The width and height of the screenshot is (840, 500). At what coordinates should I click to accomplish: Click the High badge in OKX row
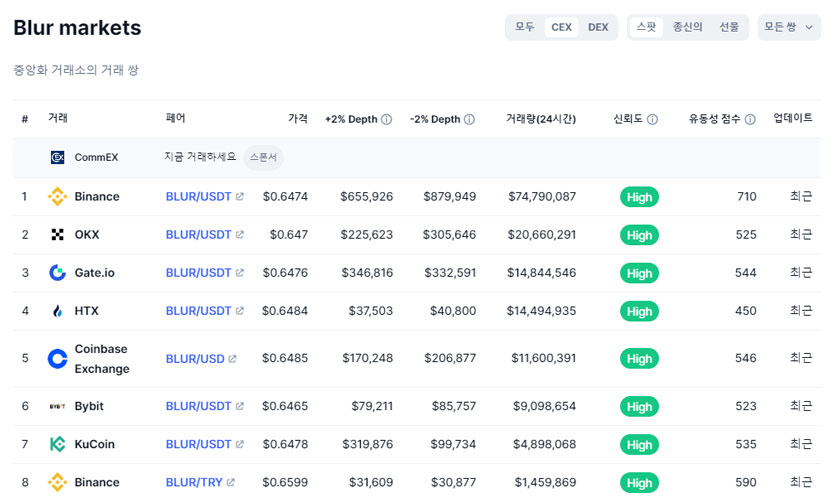(639, 235)
